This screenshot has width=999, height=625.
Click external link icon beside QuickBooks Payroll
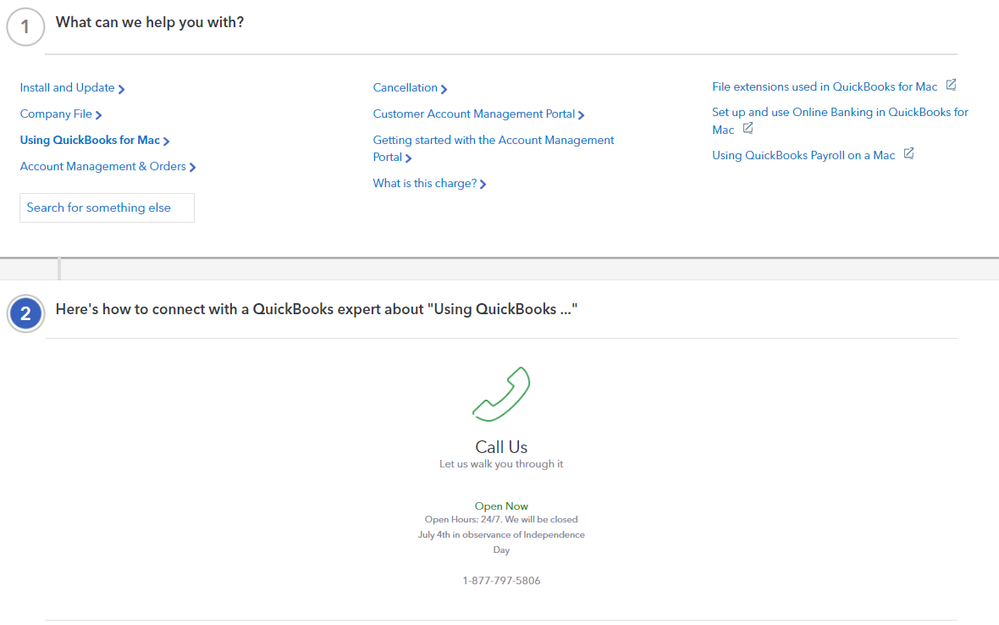(908, 153)
